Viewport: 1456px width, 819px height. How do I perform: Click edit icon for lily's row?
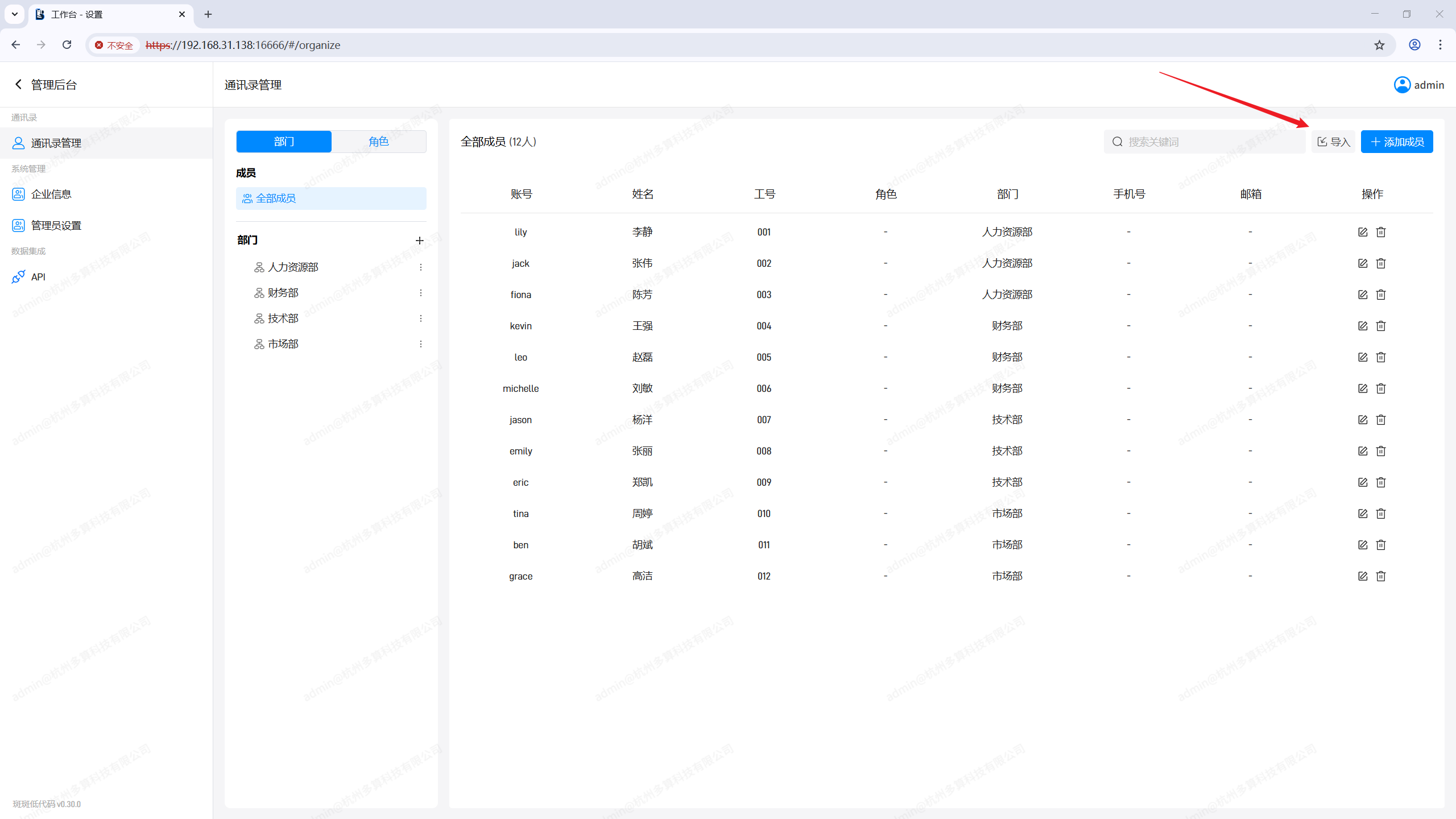point(1362,232)
